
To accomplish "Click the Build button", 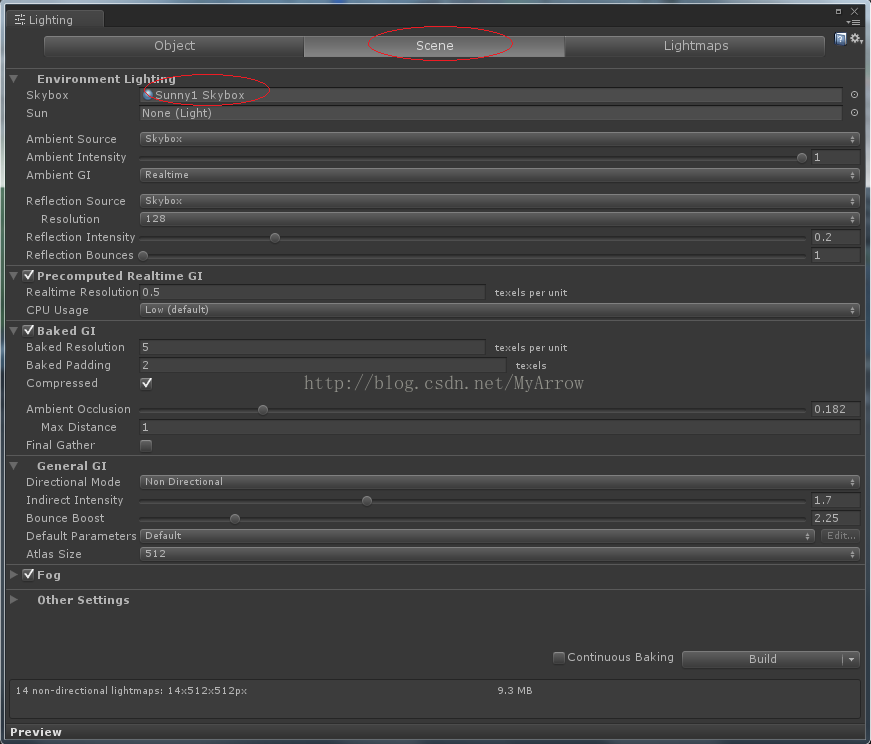I will tap(762, 659).
